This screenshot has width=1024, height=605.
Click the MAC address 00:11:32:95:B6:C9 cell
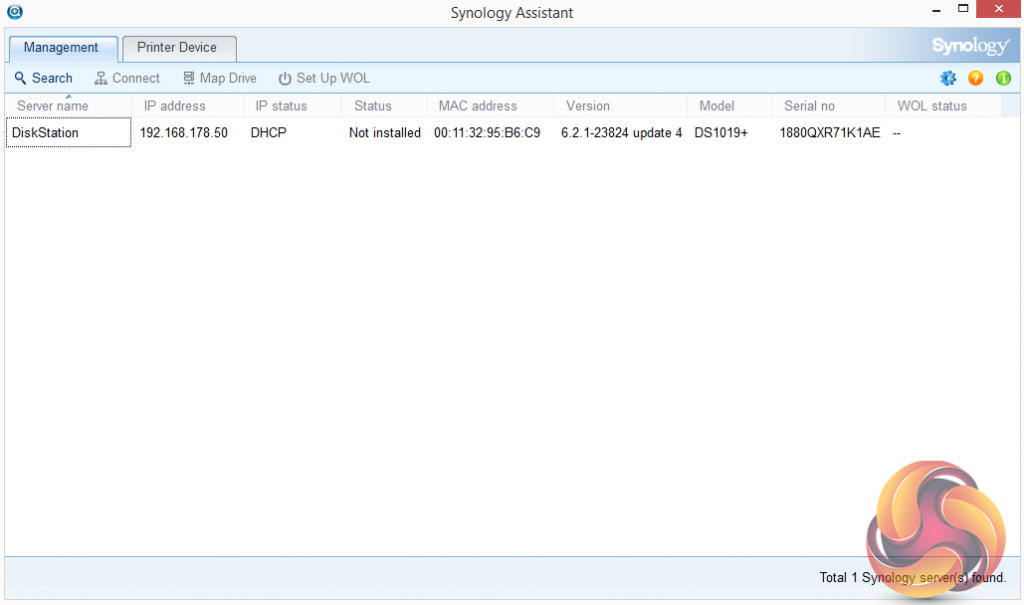pos(487,133)
